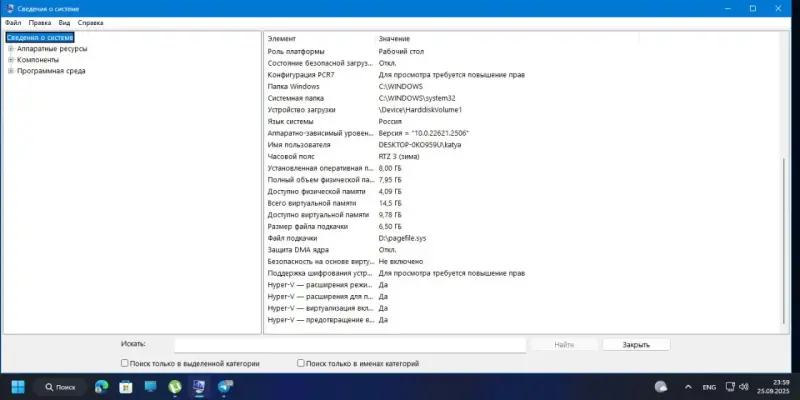The width and height of the screenshot is (800, 400).
Task: Click in the "Искать" search field
Action: coord(350,345)
